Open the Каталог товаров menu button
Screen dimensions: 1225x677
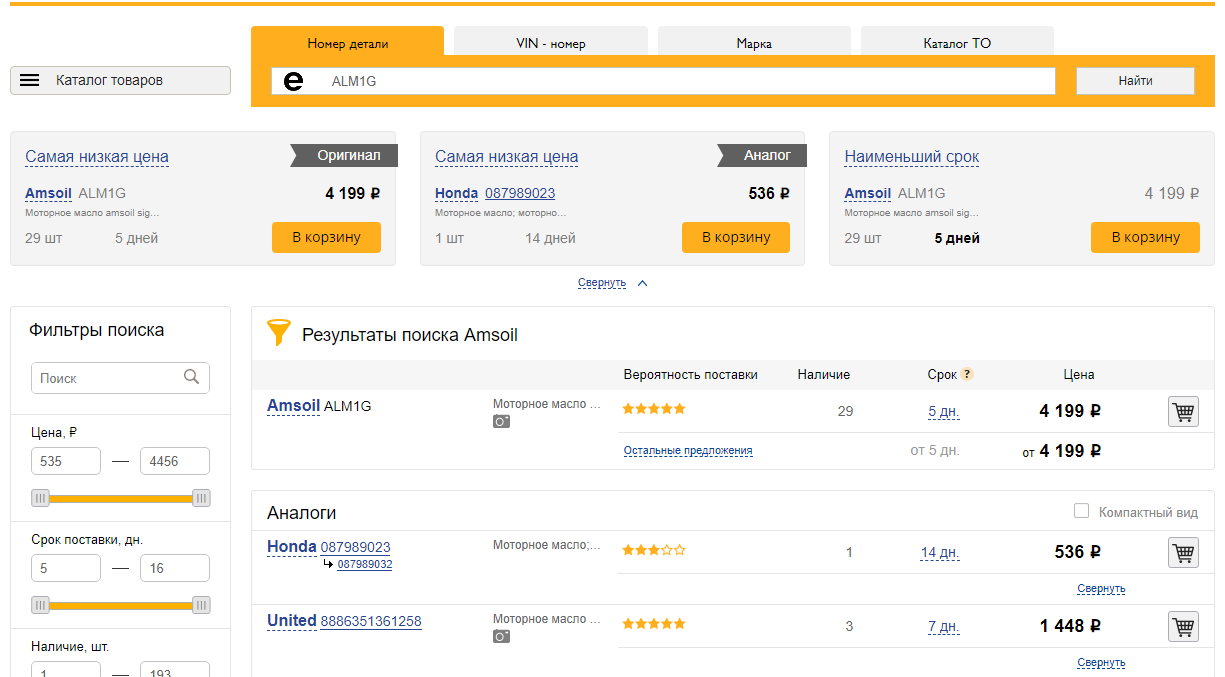click(x=120, y=80)
